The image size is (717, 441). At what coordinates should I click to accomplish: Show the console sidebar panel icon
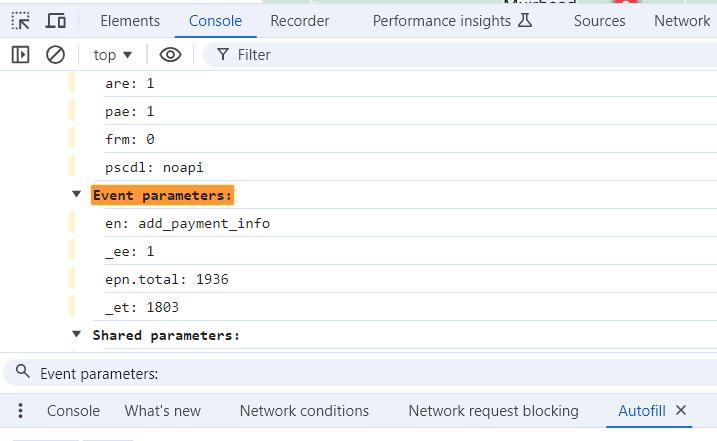(21, 55)
